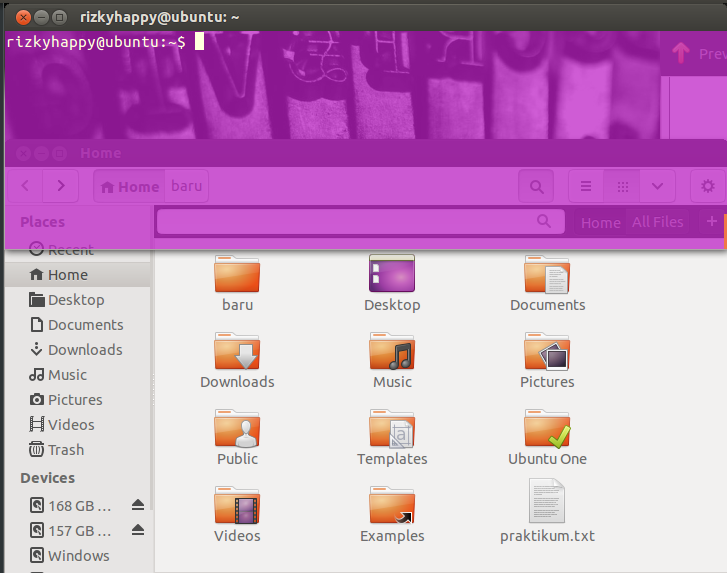Image resolution: width=727 pixels, height=573 pixels.
Task: Switch to list view
Action: click(x=586, y=186)
